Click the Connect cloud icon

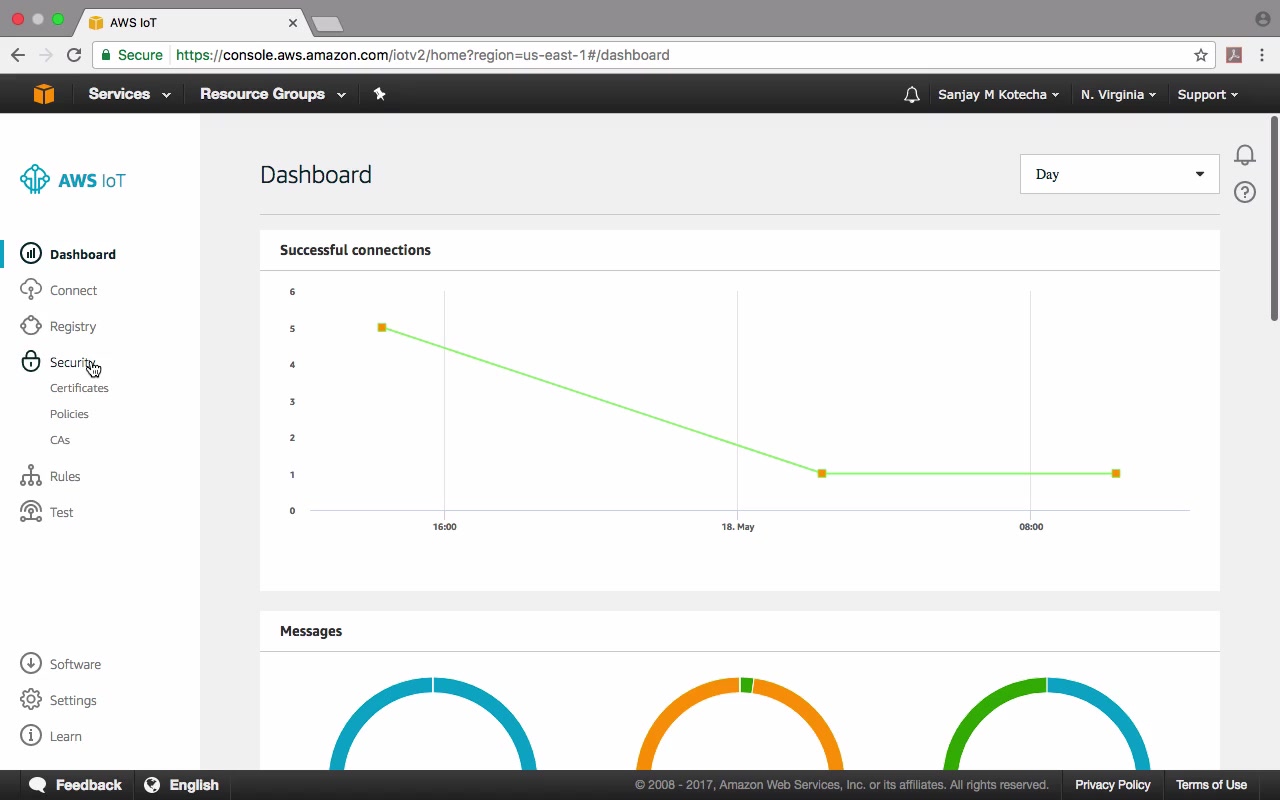pyautogui.click(x=31, y=290)
